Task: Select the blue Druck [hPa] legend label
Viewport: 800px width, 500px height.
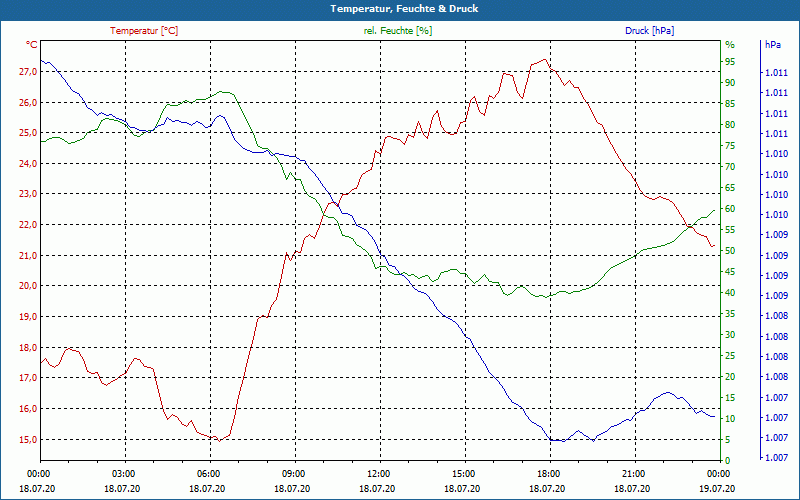Action: tap(649, 31)
